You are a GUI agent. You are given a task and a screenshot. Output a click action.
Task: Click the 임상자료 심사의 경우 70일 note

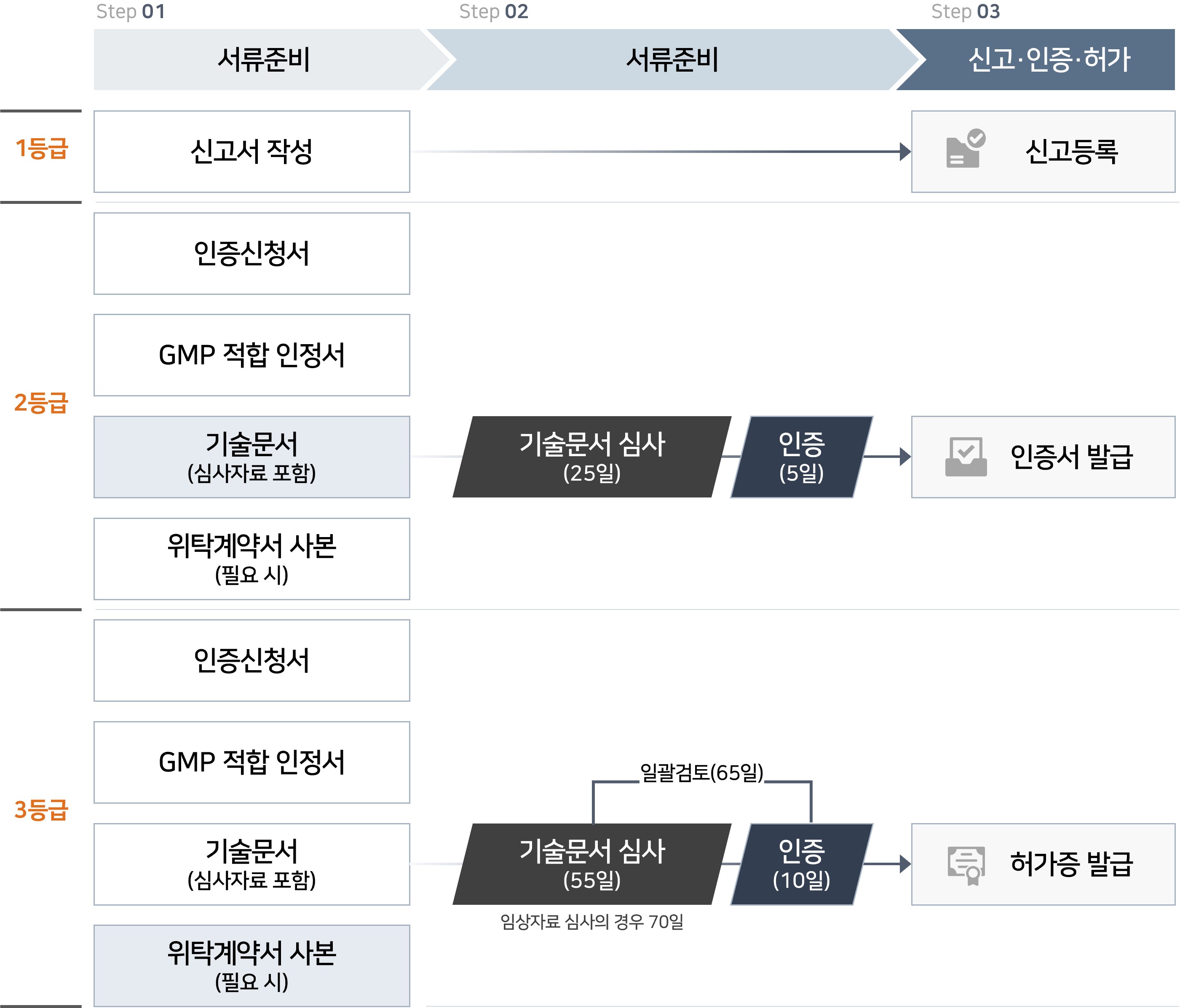[592, 921]
